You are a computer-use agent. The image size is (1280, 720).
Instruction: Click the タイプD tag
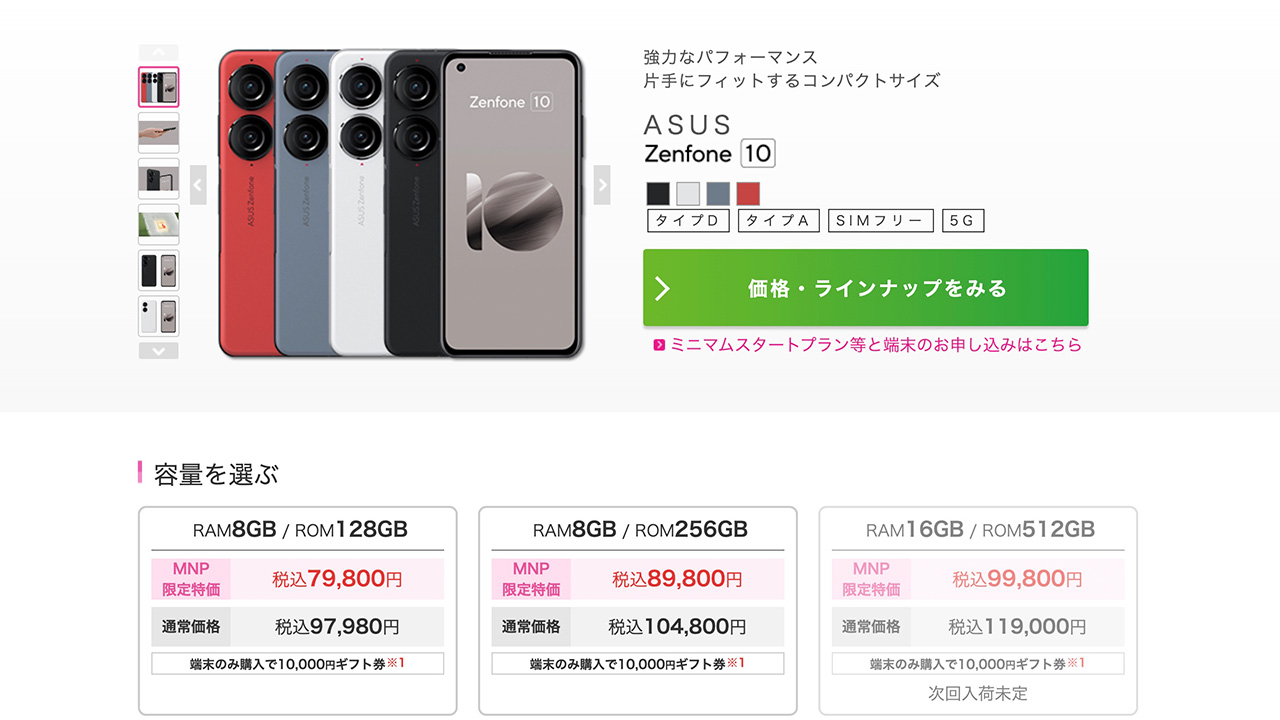coord(688,221)
